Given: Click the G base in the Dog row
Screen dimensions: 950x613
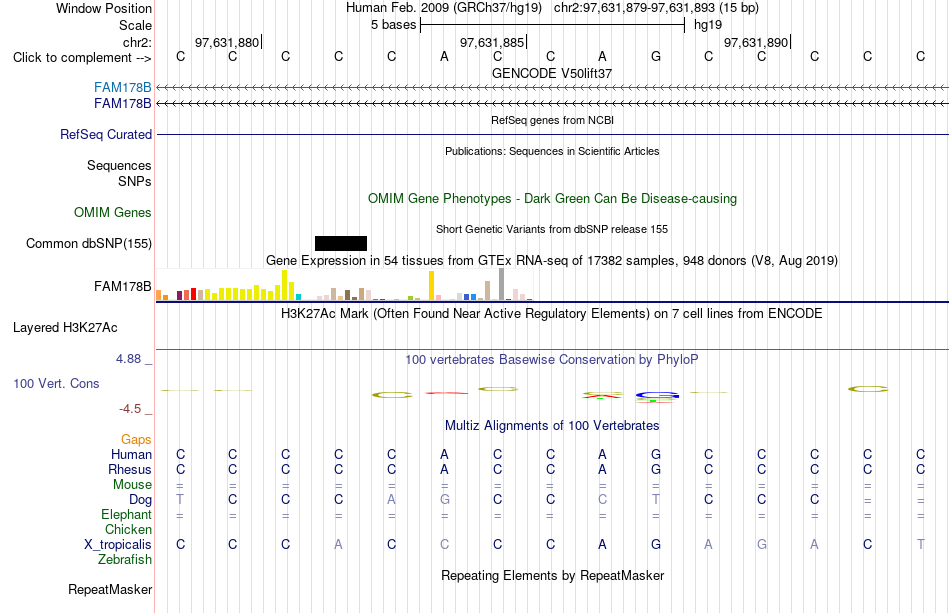Looking at the screenshot, I should 445,500.
